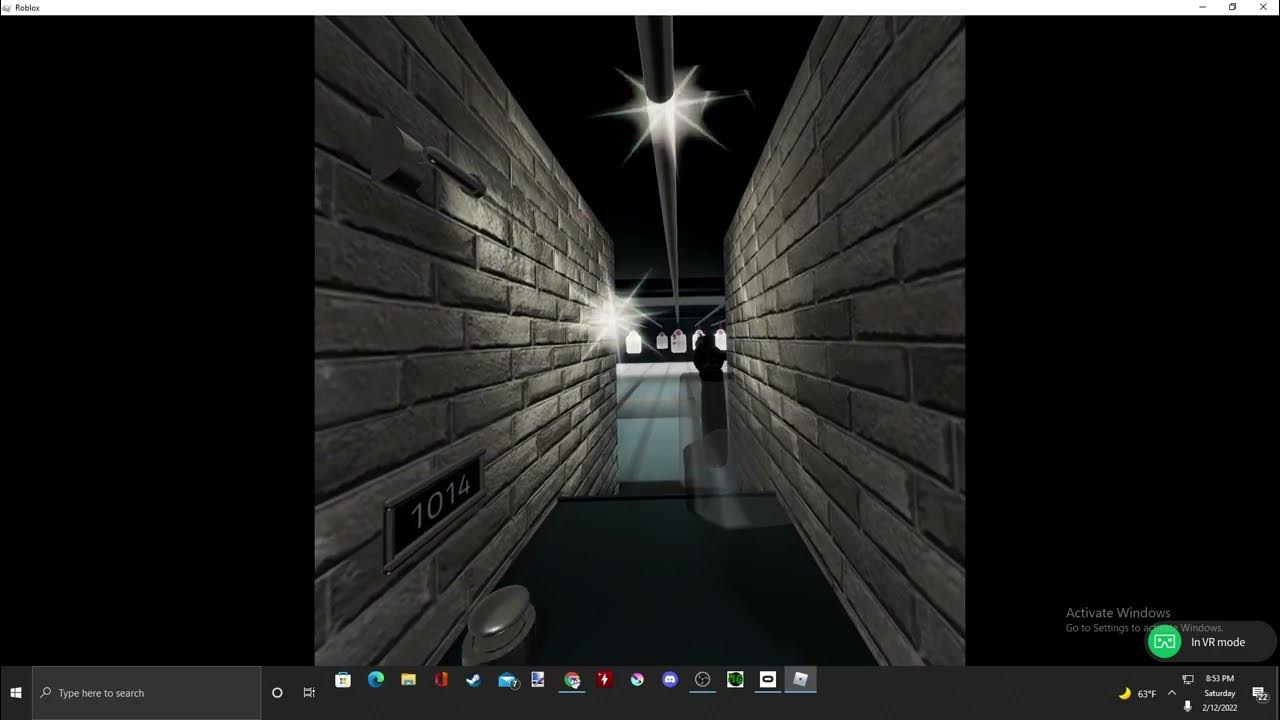Image resolution: width=1280 pixels, height=720 pixels.
Task: Launch Microsoft Office from the taskbar
Action: [x=441, y=680]
